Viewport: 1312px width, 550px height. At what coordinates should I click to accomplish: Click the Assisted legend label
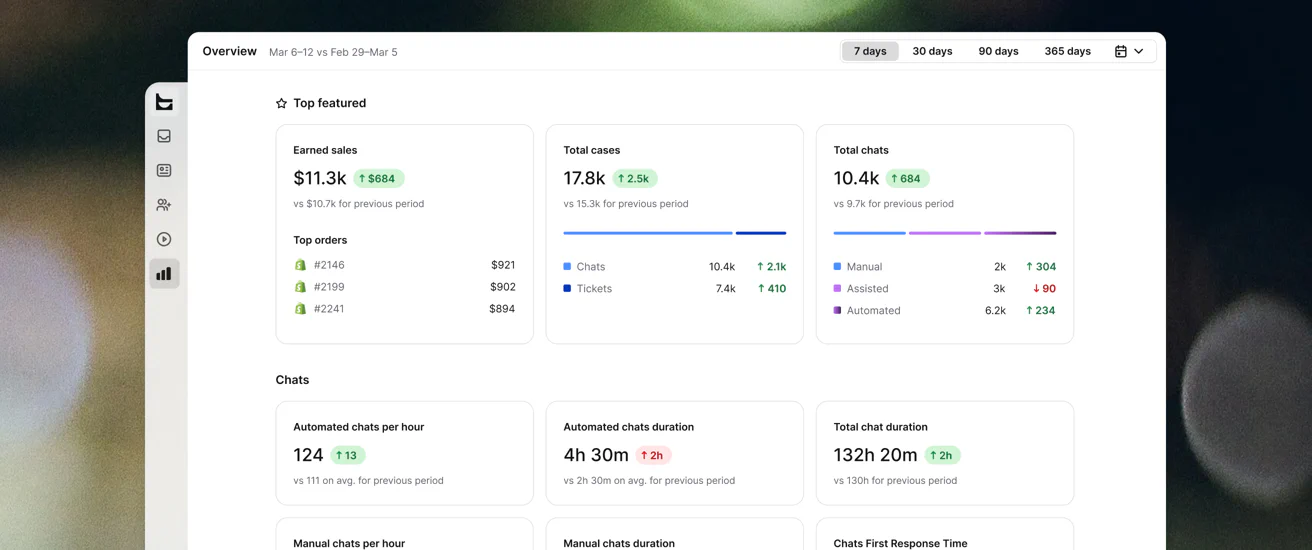867,289
